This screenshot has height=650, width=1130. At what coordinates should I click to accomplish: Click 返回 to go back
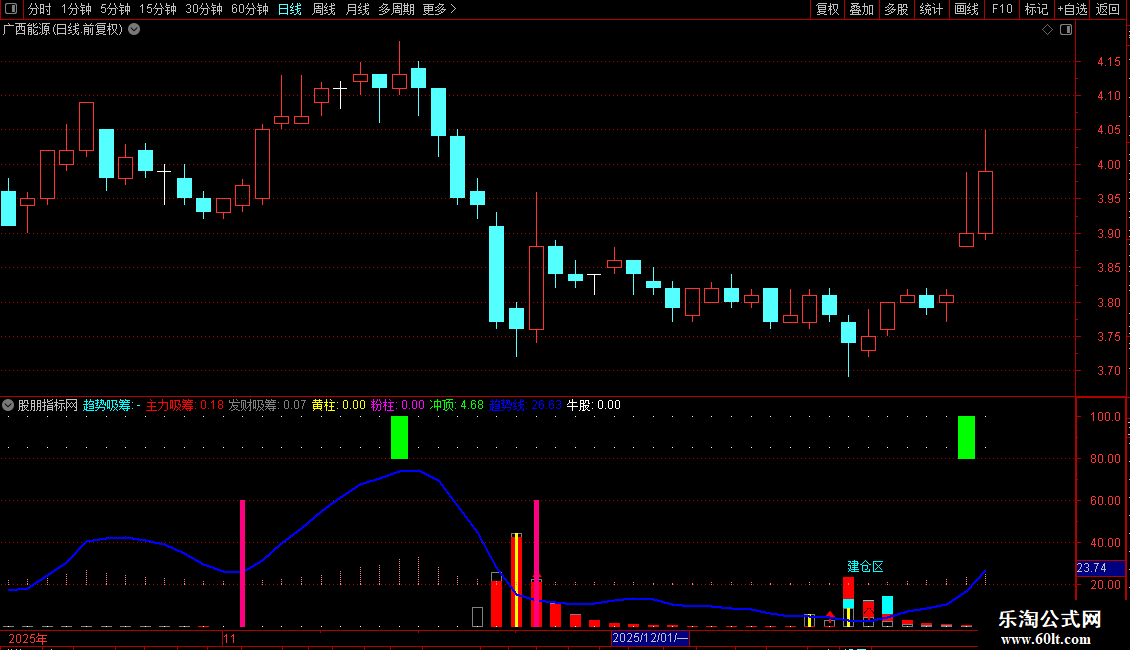(x=1108, y=9)
